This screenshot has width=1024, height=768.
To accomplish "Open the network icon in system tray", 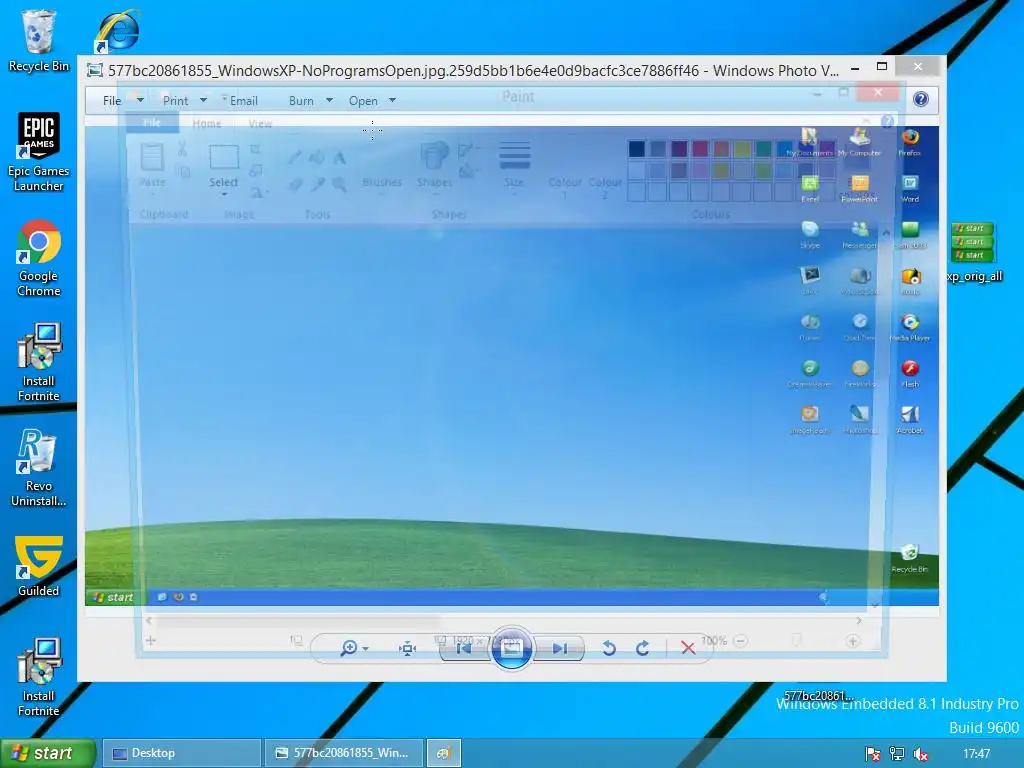I will pyautogui.click(x=897, y=754).
